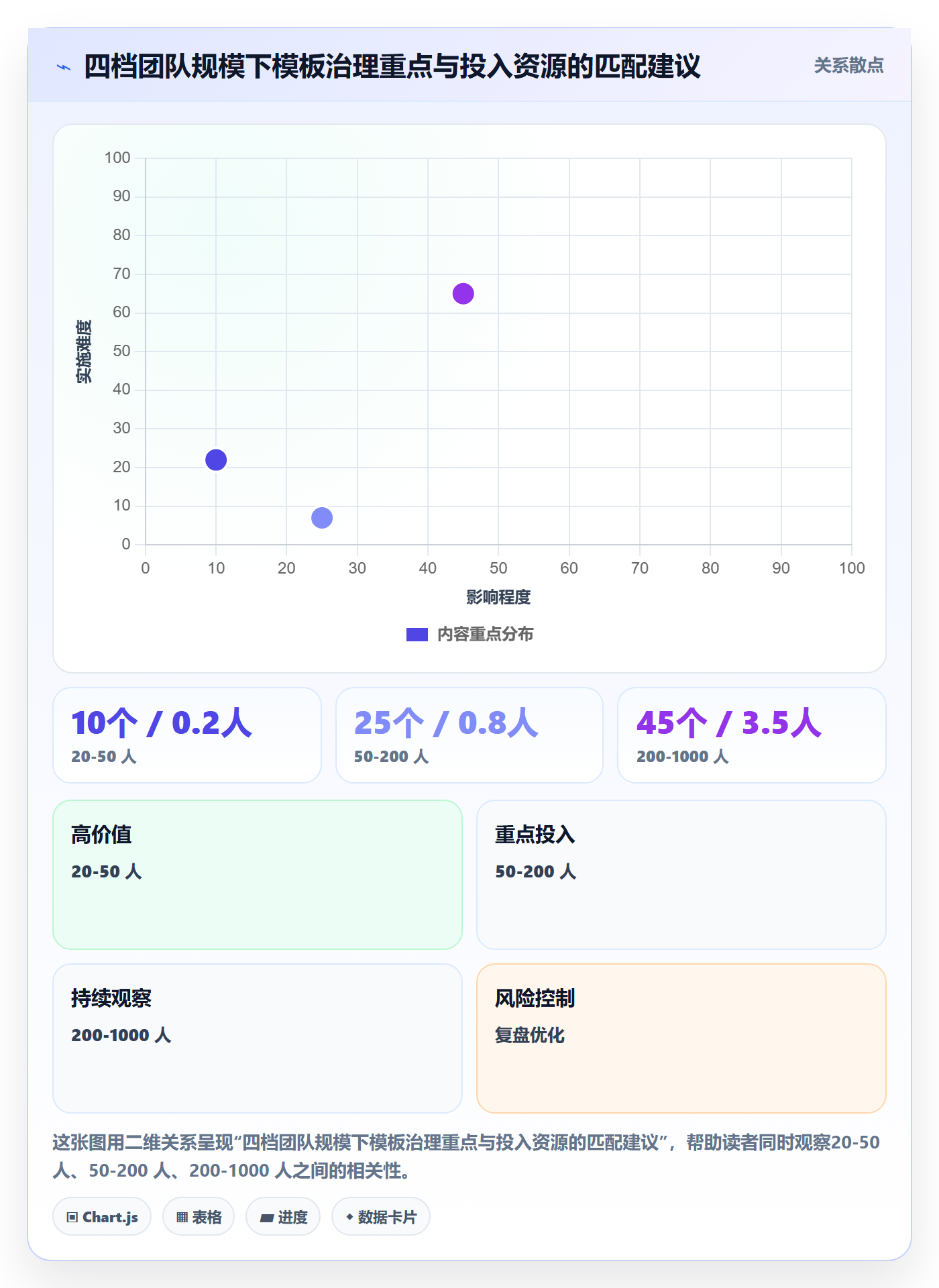Toggle the 内容重点分布 legend color box
This screenshot has height=1288, width=939.
(417, 635)
